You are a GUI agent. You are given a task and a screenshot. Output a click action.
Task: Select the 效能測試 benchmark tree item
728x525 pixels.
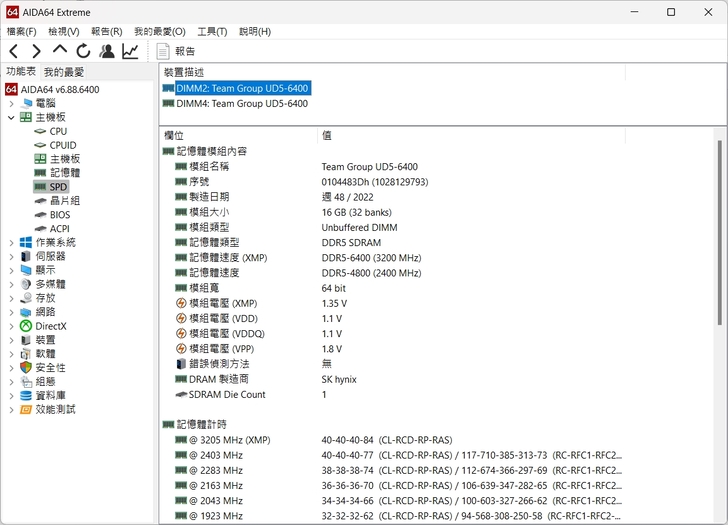pos(55,409)
